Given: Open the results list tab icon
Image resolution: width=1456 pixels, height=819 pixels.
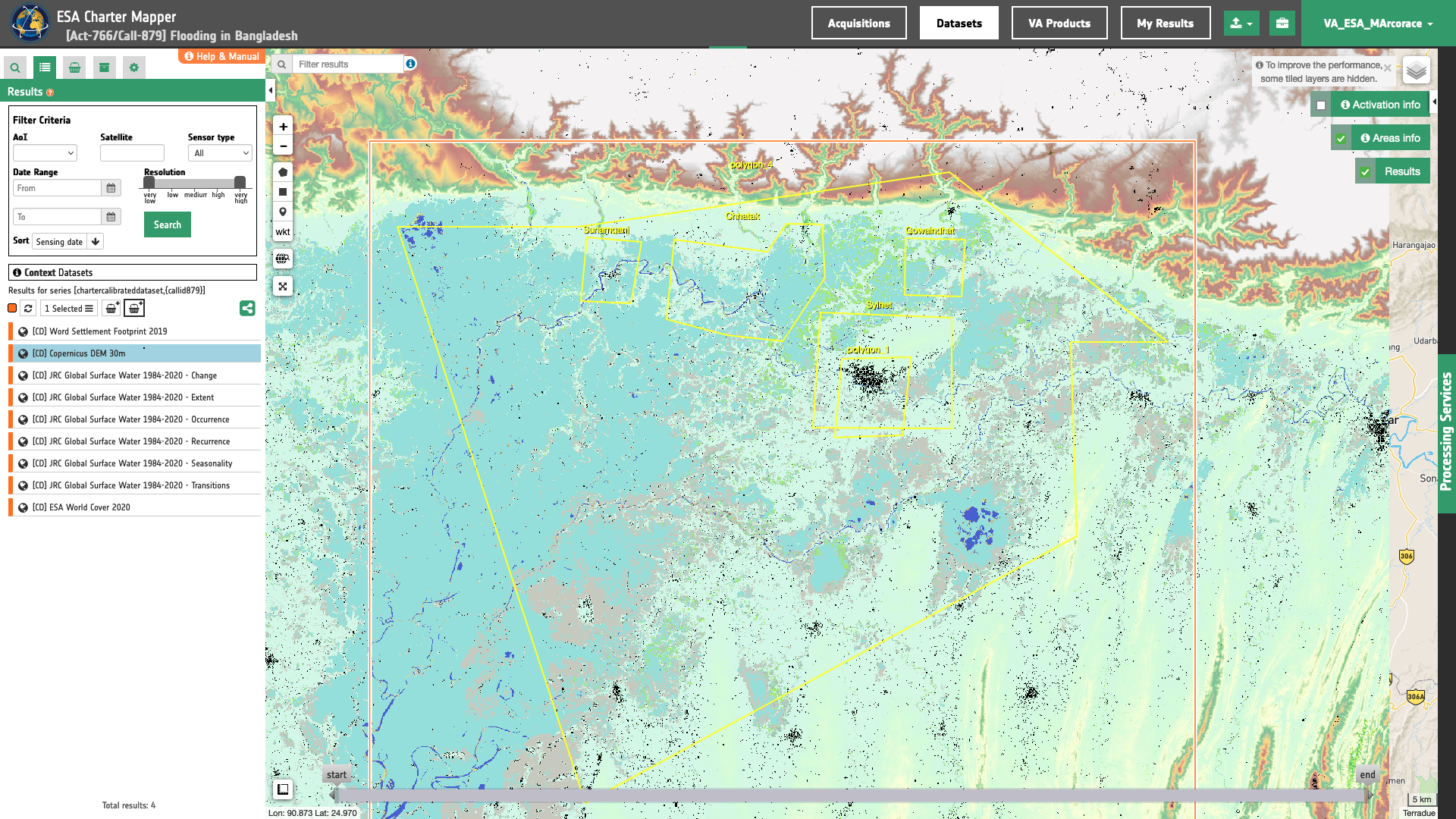Looking at the screenshot, I should (45, 67).
